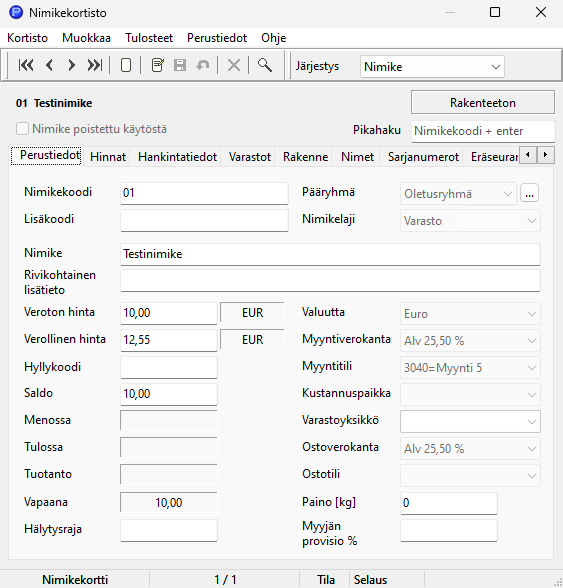Go to first record in toolbar

(26, 65)
